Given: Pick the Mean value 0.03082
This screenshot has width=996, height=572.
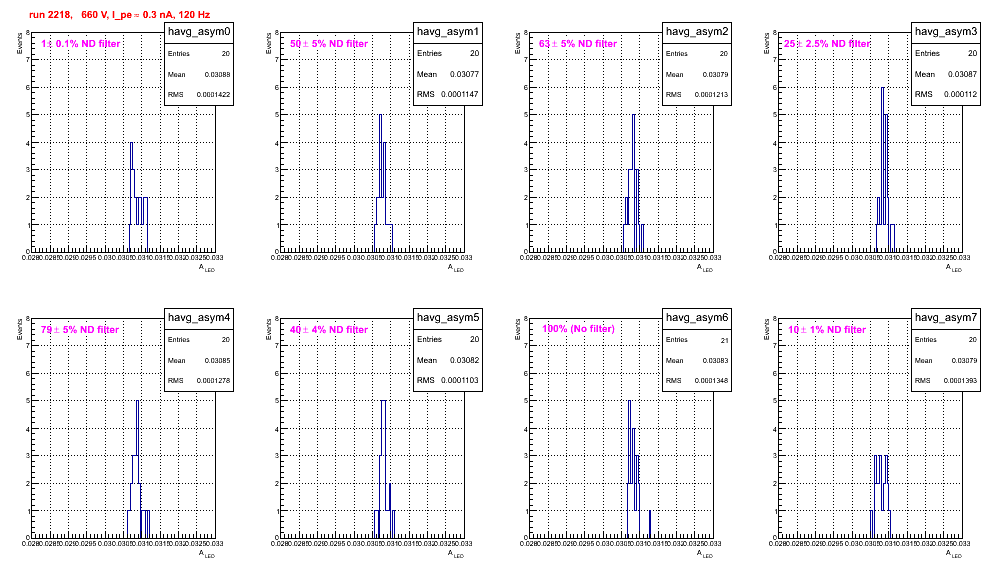Looking at the screenshot, I should coord(464,360).
